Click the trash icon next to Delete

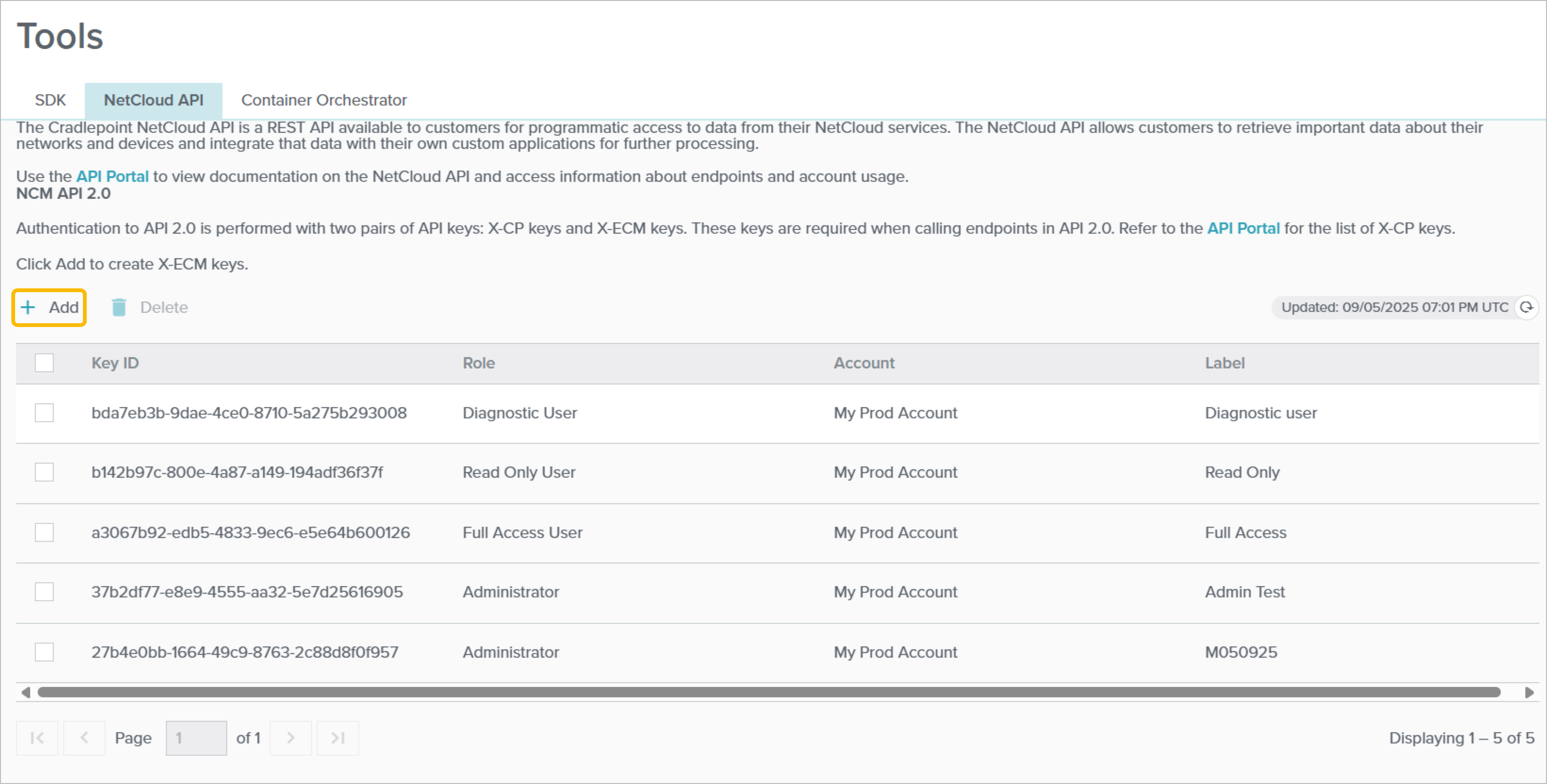[x=120, y=307]
